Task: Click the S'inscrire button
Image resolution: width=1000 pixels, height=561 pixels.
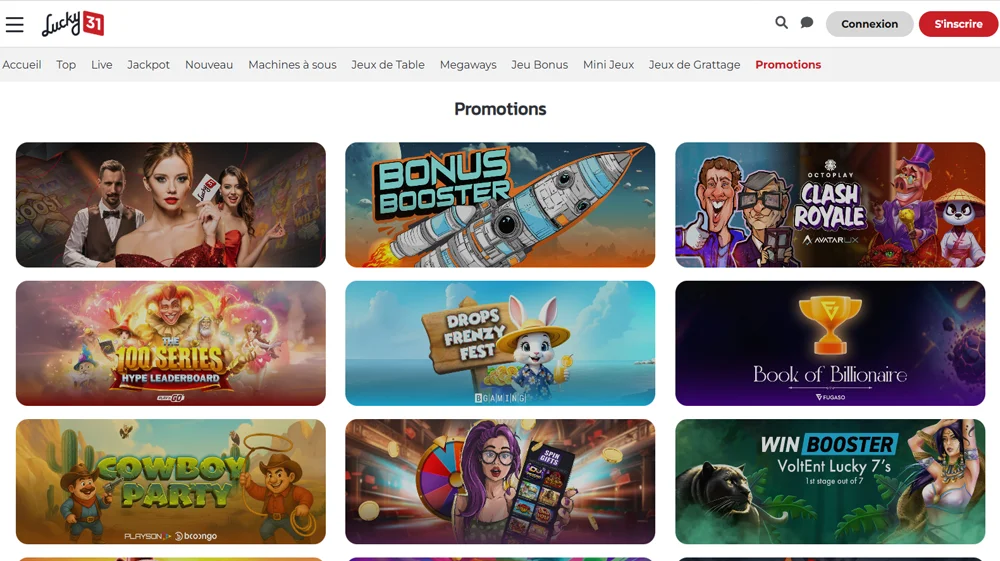Action: point(959,24)
